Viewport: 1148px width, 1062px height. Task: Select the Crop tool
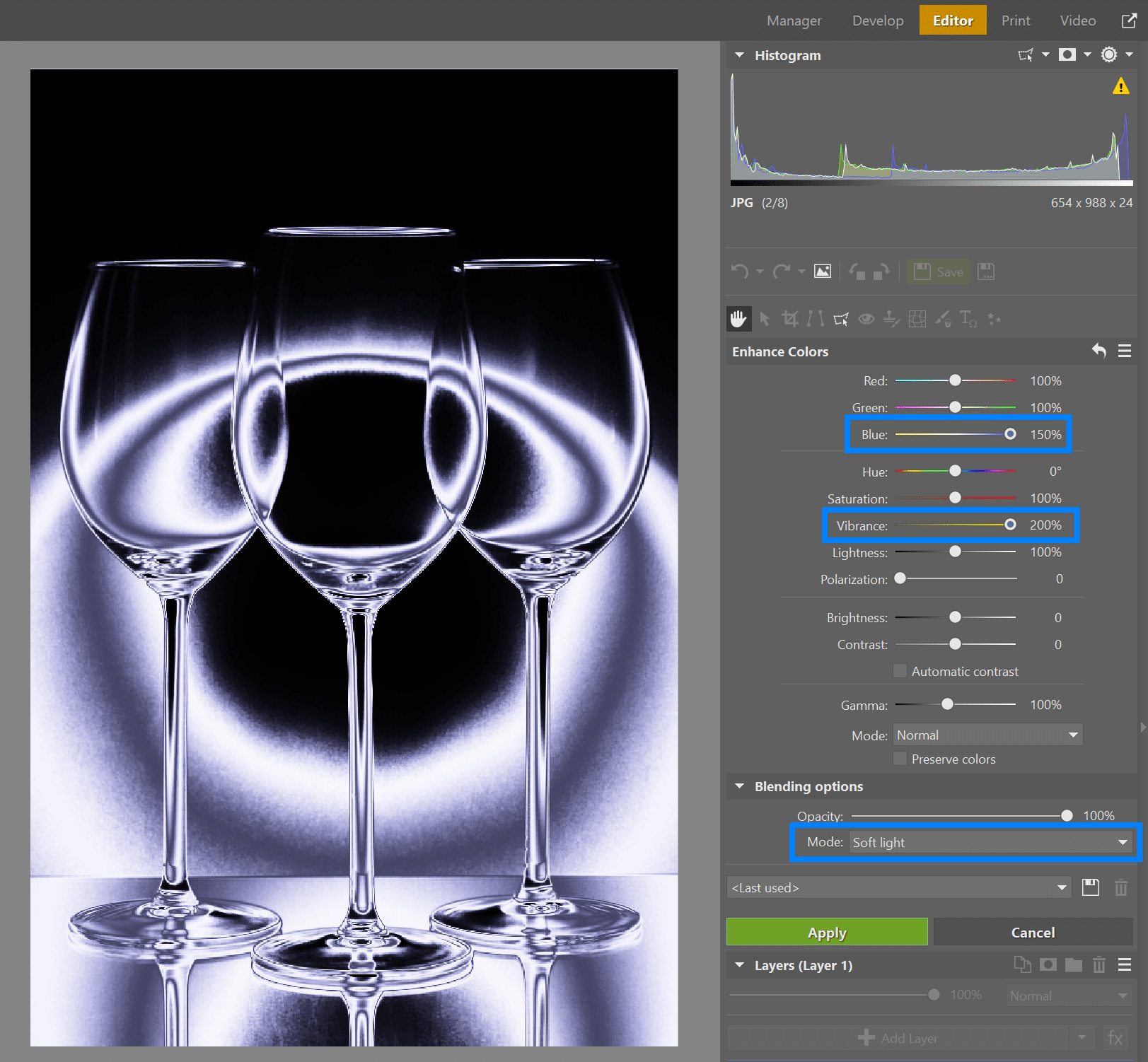pos(789,319)
